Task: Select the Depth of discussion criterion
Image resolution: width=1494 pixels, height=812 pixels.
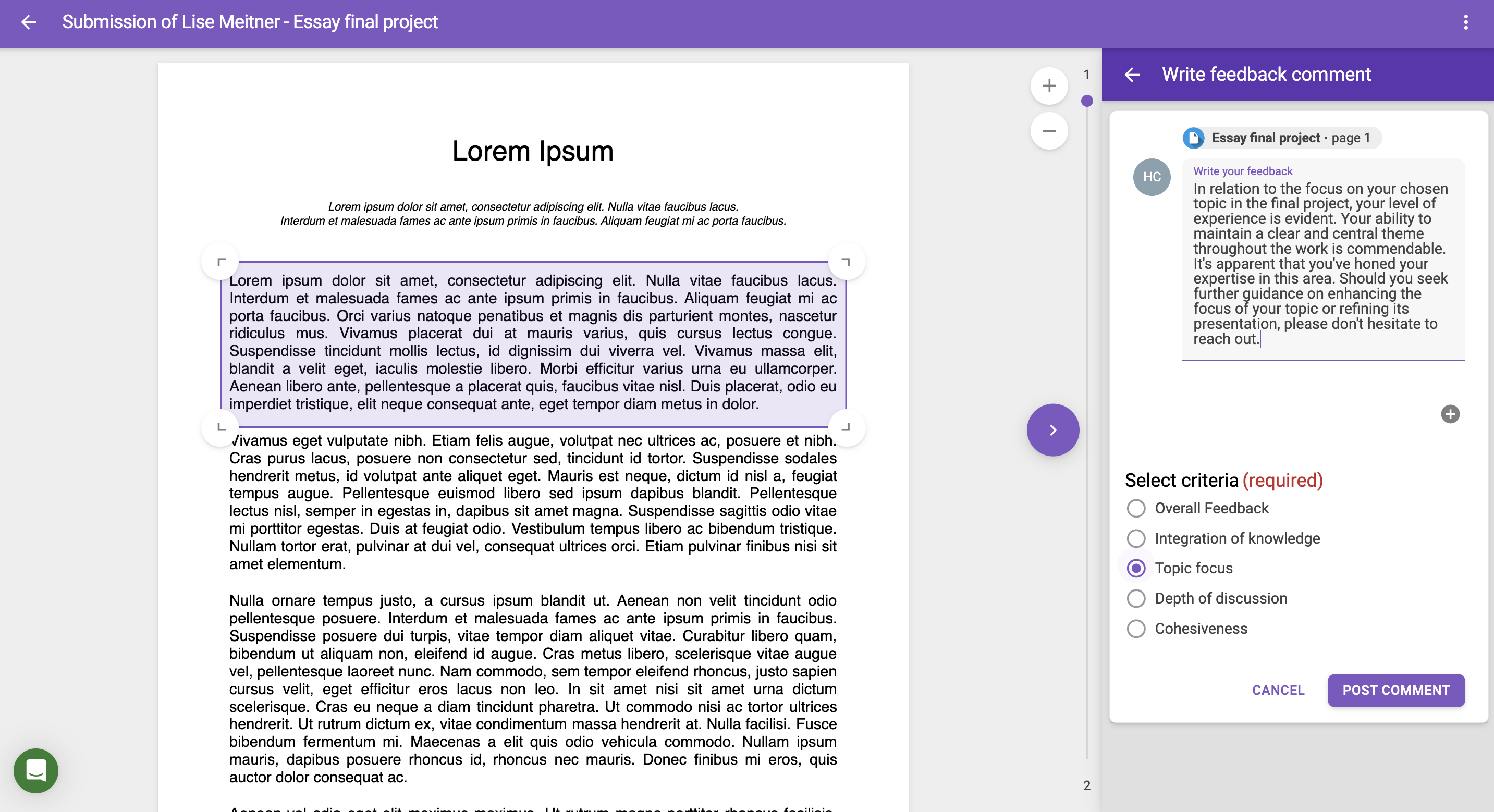Action: click(x=1135, y=598)
